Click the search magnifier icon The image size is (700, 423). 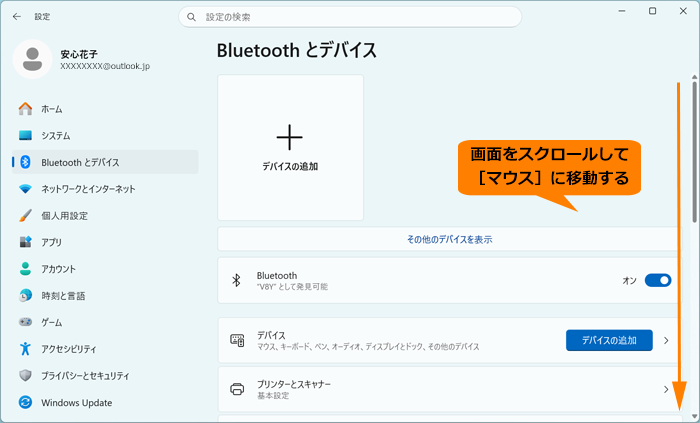tap(192, 17)
